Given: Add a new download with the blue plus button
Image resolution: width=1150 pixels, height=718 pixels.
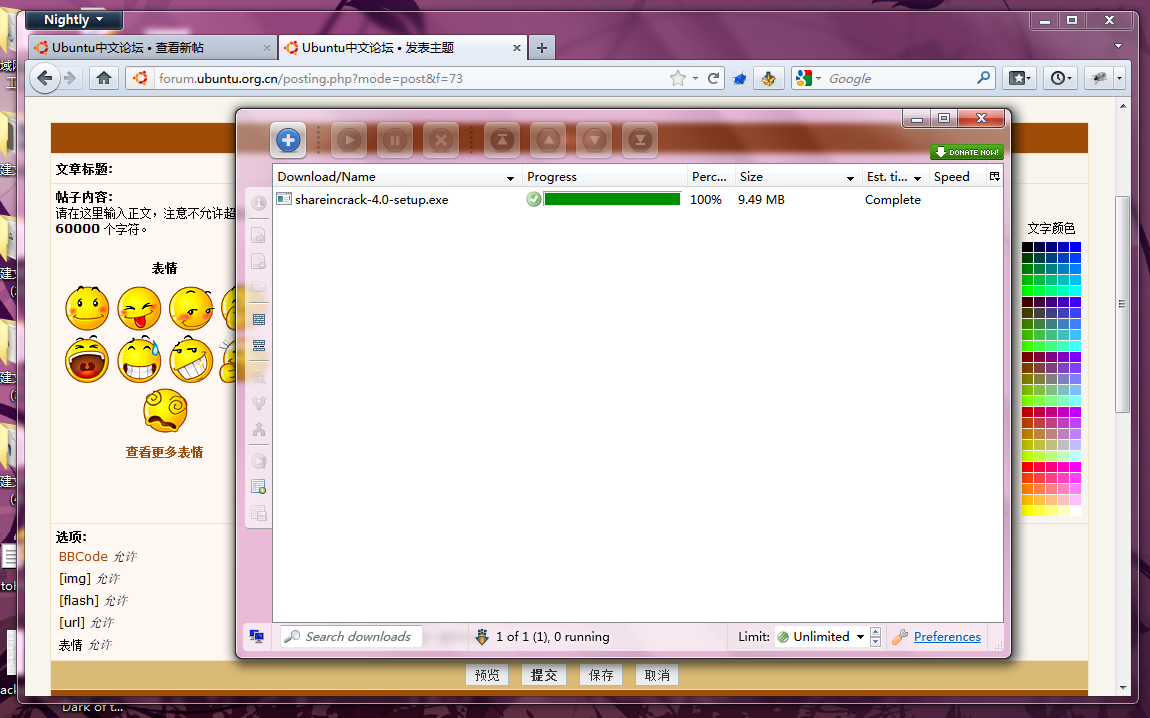Looking at the screenshot, I should [288, 140].
